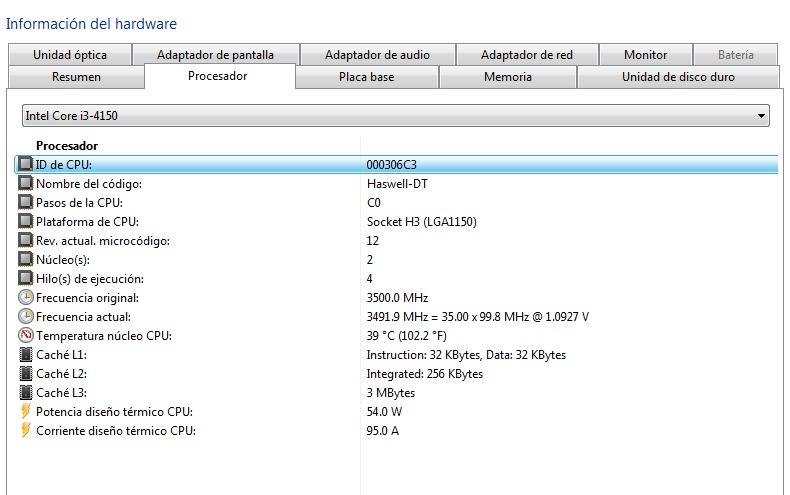Select the greyed Batería tab
790x495 pixels.
pyautogui.click(x=736, y=55)
